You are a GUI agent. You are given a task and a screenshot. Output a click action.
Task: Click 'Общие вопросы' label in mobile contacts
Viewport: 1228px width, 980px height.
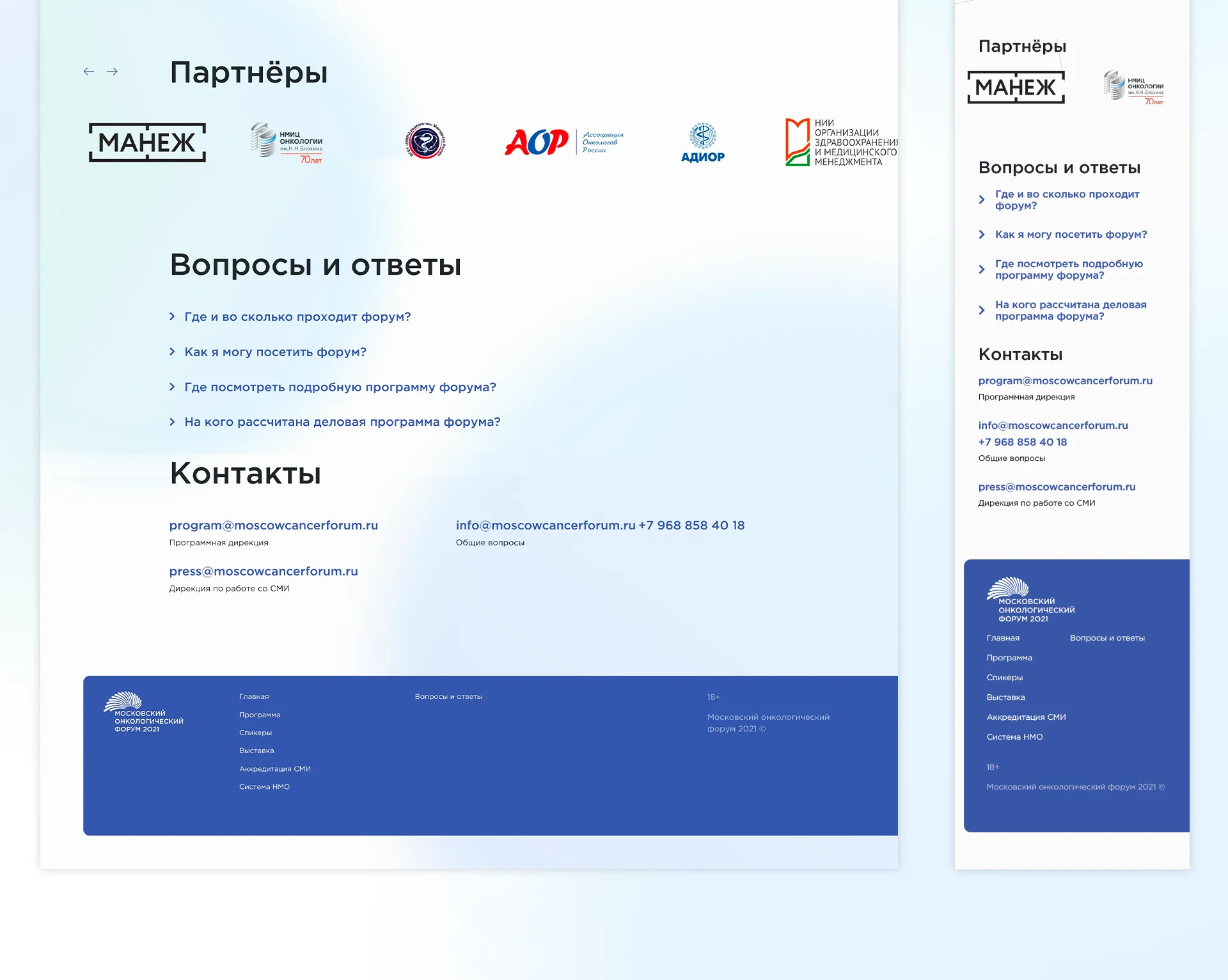point(1012,458)
